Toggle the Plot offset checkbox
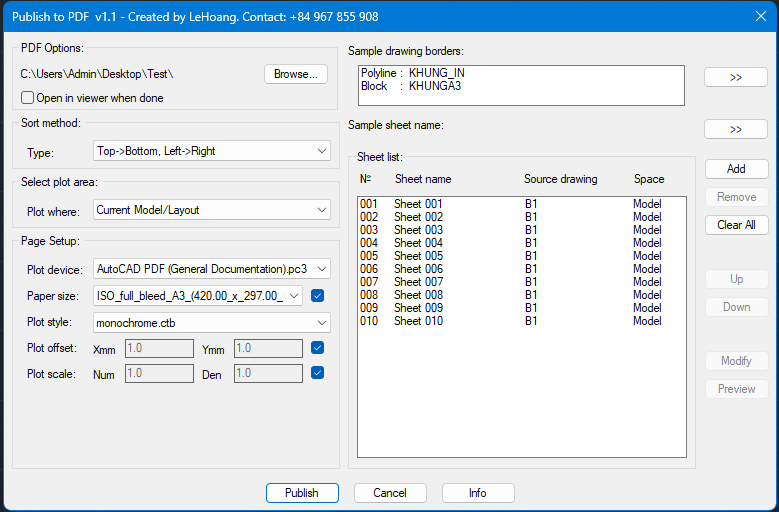Viewport: 779px width, 512px height. (318, 348)
